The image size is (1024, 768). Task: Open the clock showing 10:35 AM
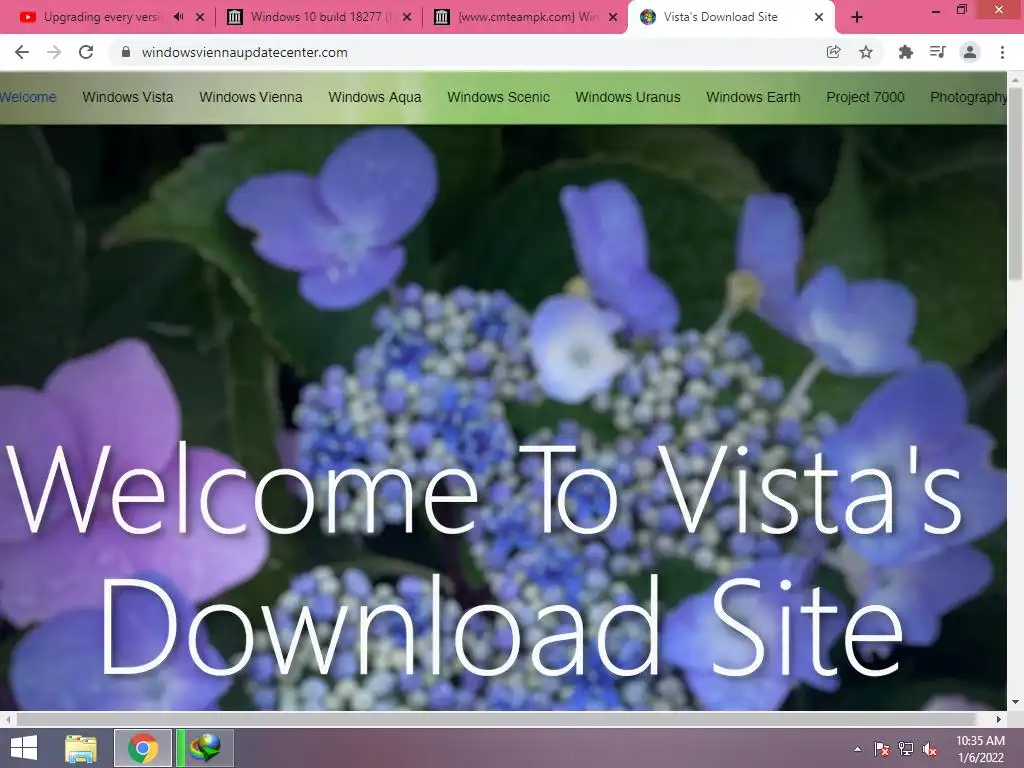pyautogui.click(x=980, y=749)
